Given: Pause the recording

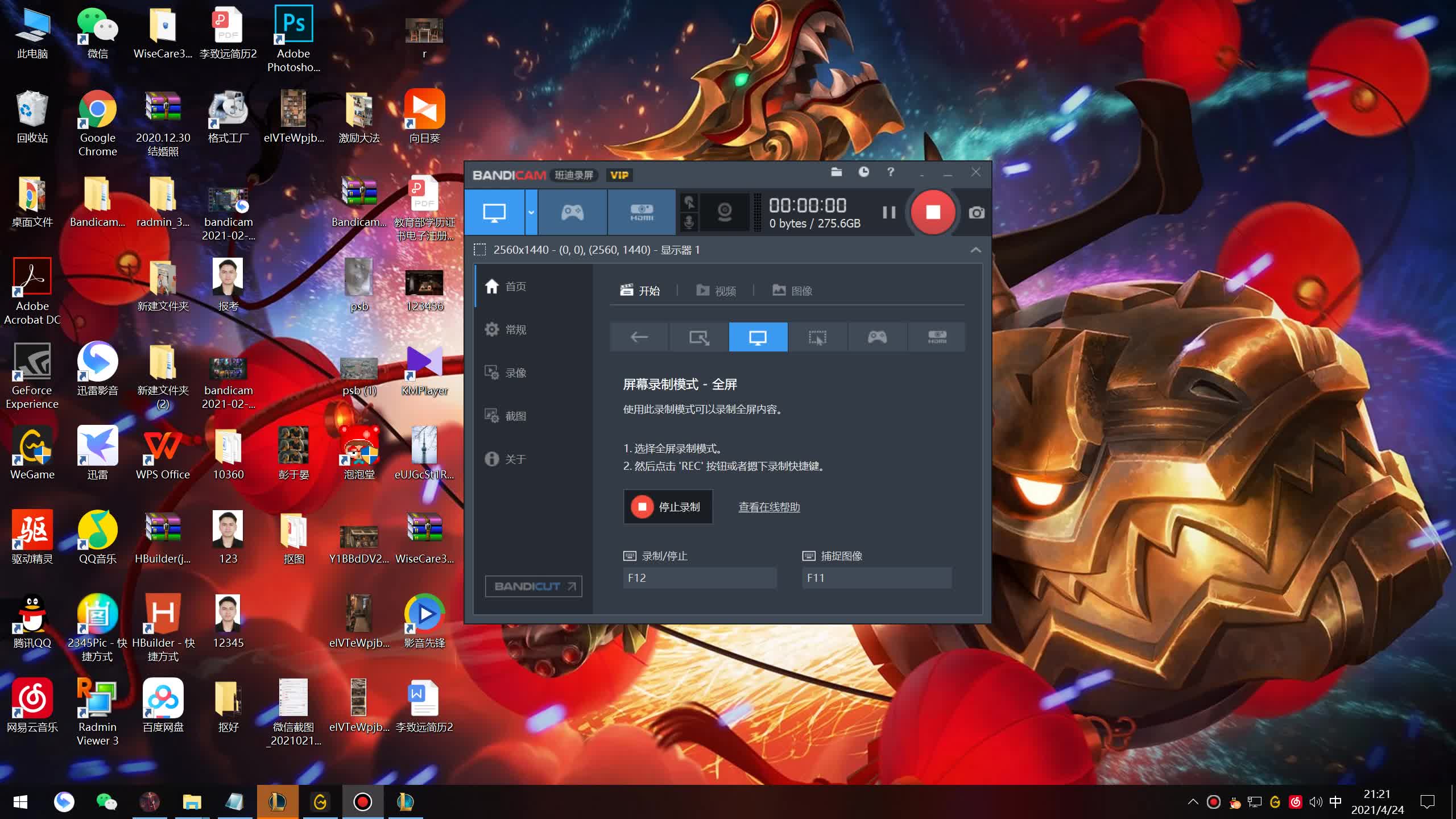Looking at the screenshot, I should click(888, 212).
